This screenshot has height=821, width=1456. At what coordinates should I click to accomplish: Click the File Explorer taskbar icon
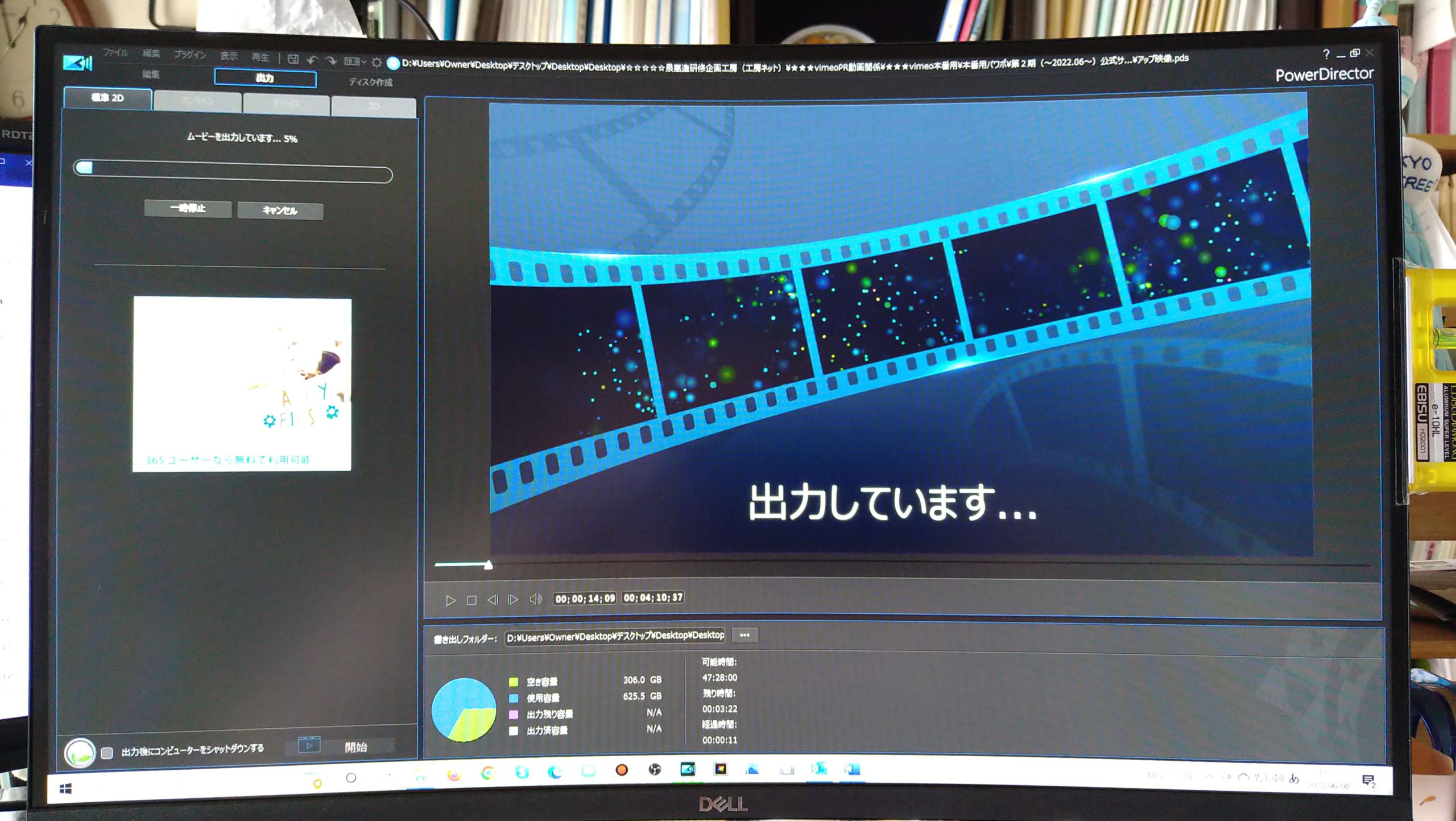point(420,775)
